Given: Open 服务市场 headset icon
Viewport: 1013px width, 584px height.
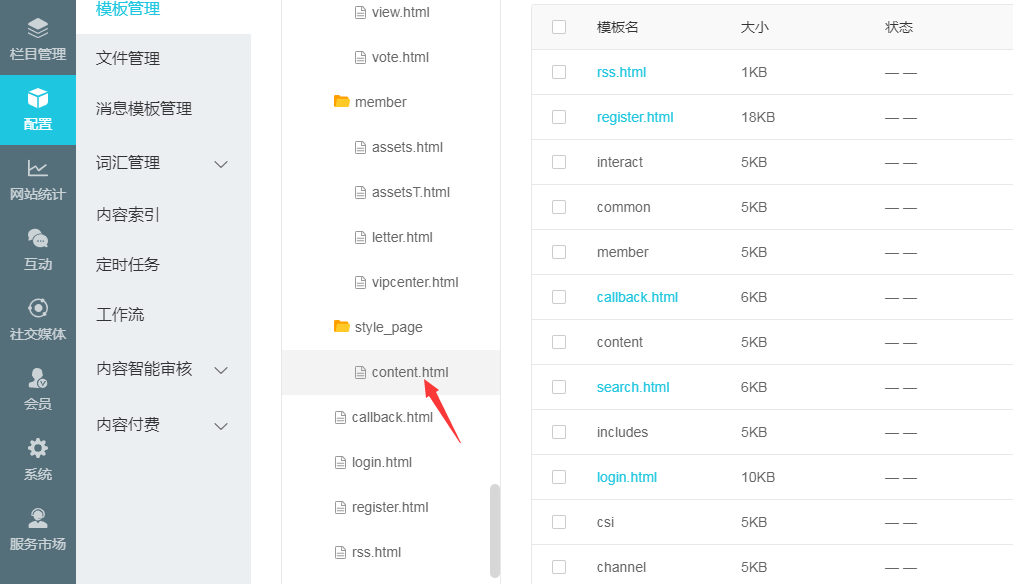Looking at the screenshot, I should coord(38,518).
